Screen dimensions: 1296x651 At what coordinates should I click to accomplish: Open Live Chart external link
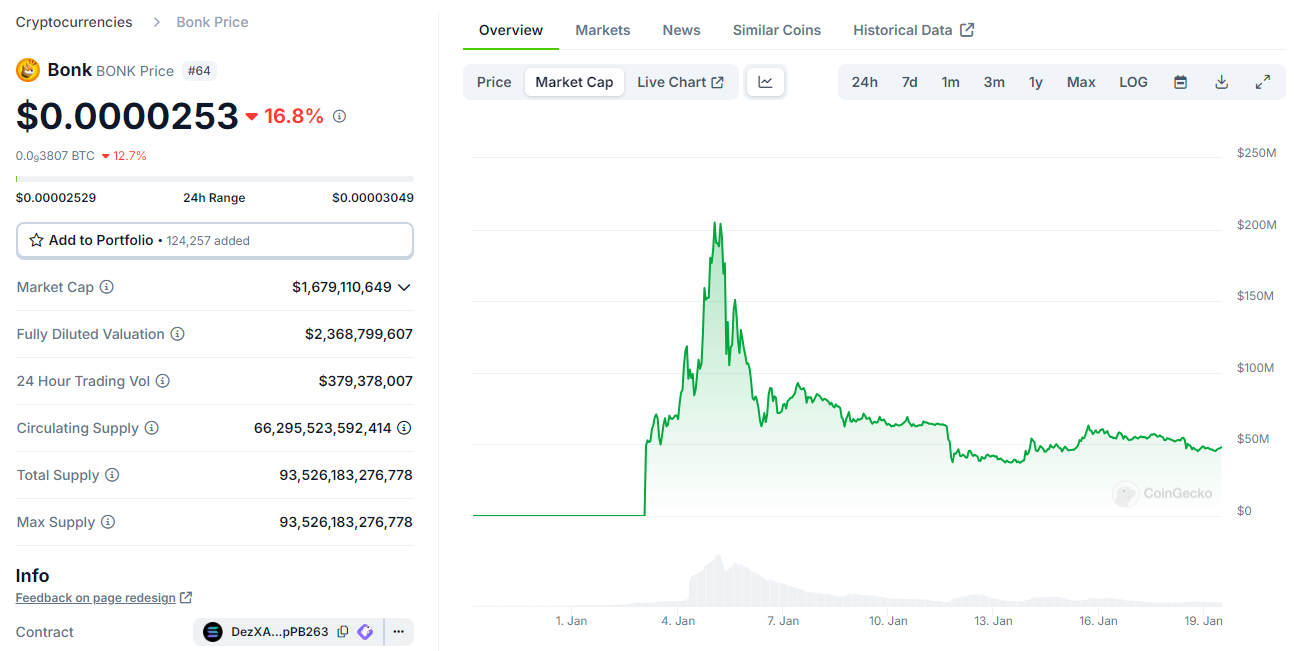point(681,82)
